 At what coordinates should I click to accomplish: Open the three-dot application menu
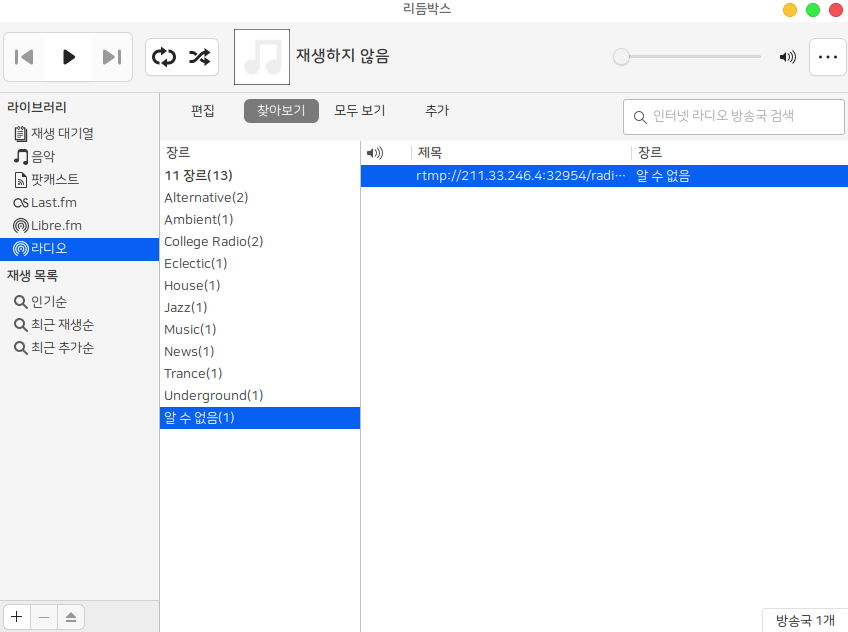coord(827,57)
